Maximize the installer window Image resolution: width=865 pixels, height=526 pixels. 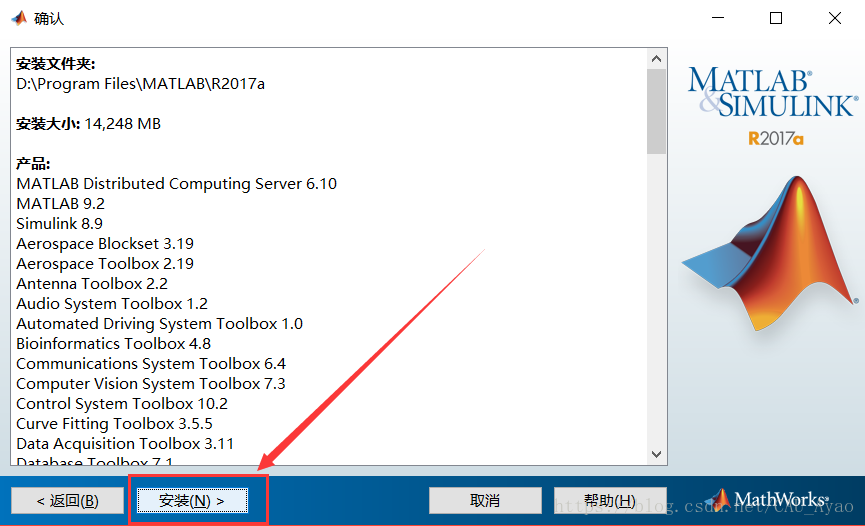(776, 18)
